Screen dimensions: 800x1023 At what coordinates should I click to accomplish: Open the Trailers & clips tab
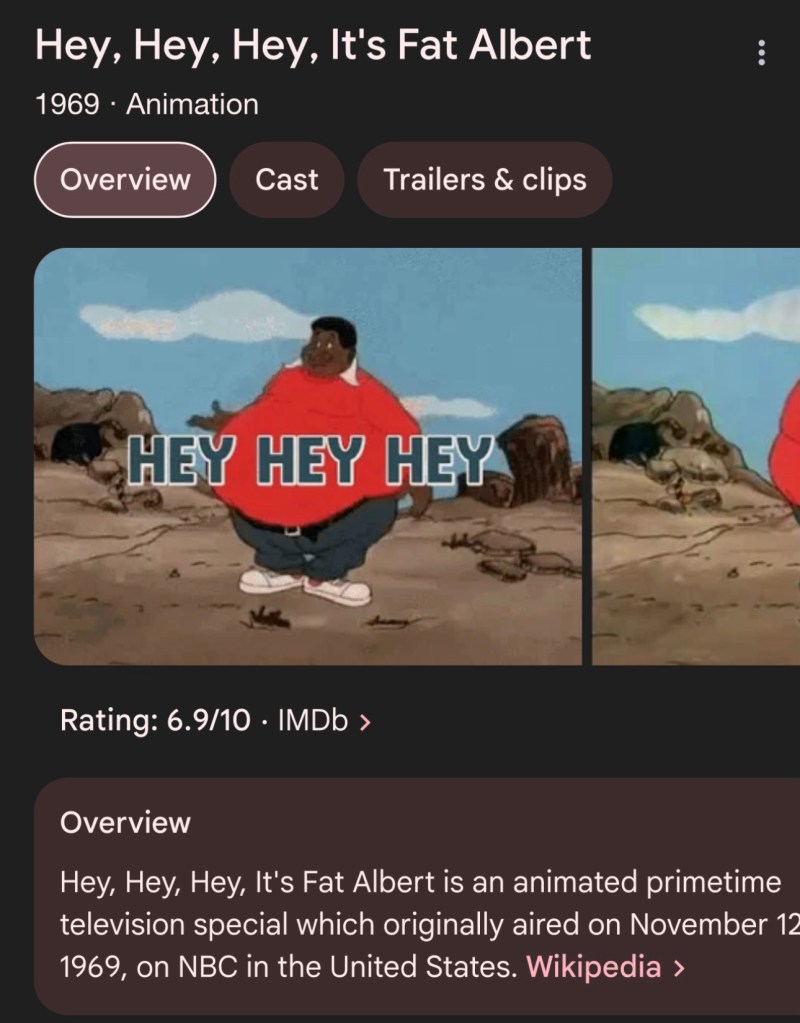pos(485,179)
